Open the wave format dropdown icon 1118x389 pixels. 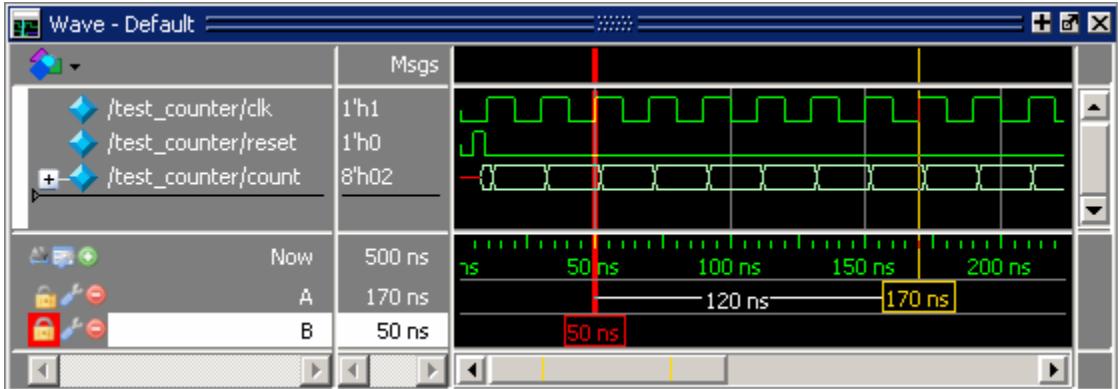pyautogui.click(x=53, y=65)
